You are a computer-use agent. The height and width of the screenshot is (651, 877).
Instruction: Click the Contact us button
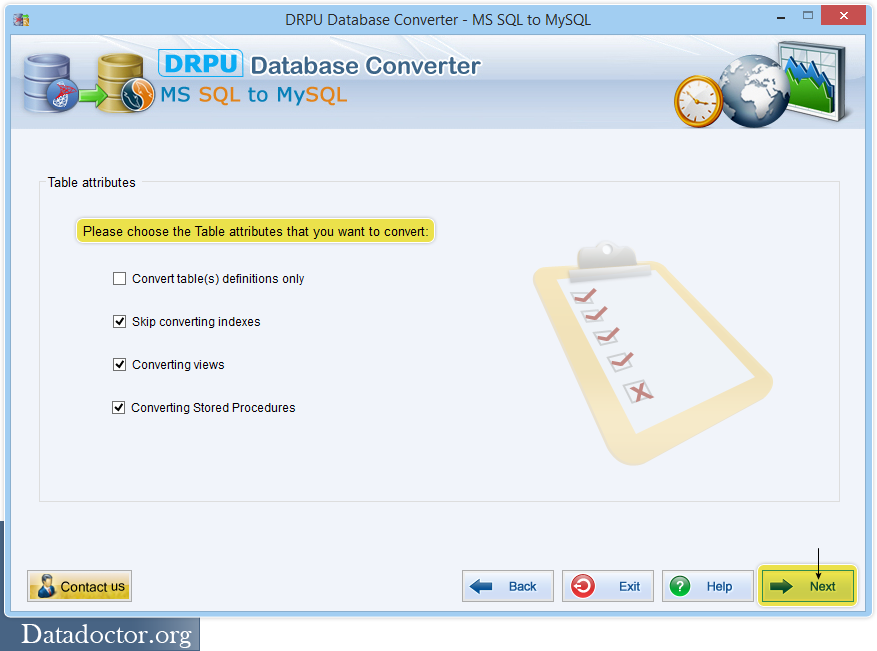(x=79, y=586)
